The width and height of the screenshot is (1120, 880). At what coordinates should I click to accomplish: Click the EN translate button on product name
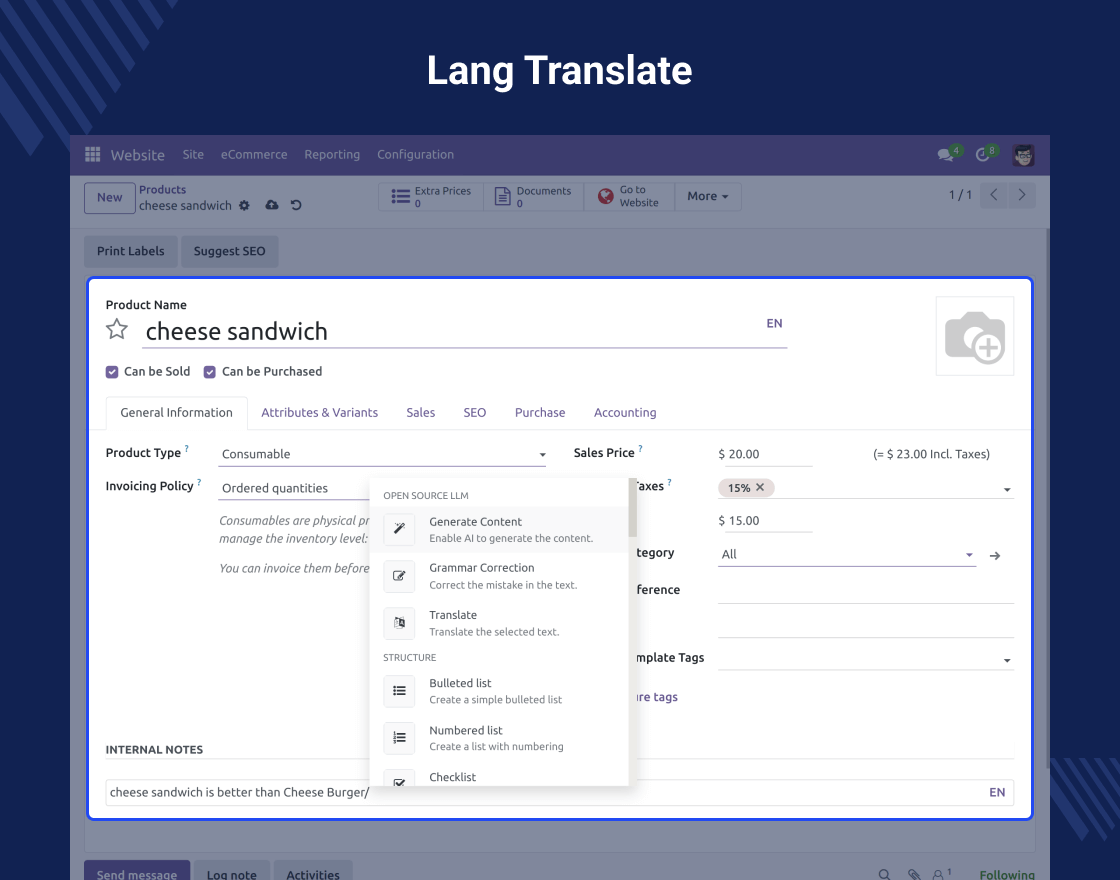774,324
